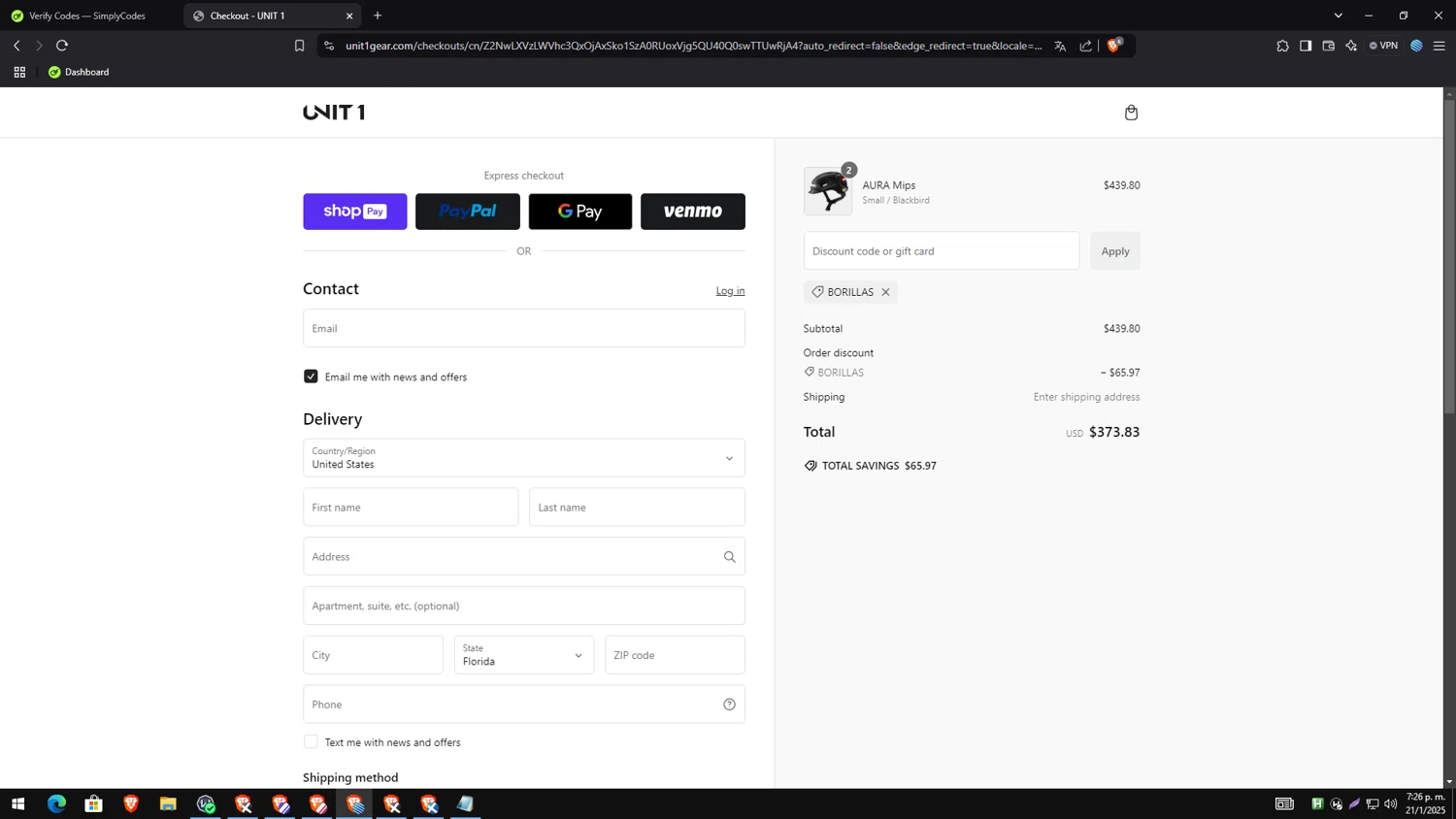Viewport: 1456px width, 819px height.
Task: Focus the Phone field
Action: pos(524,704)
